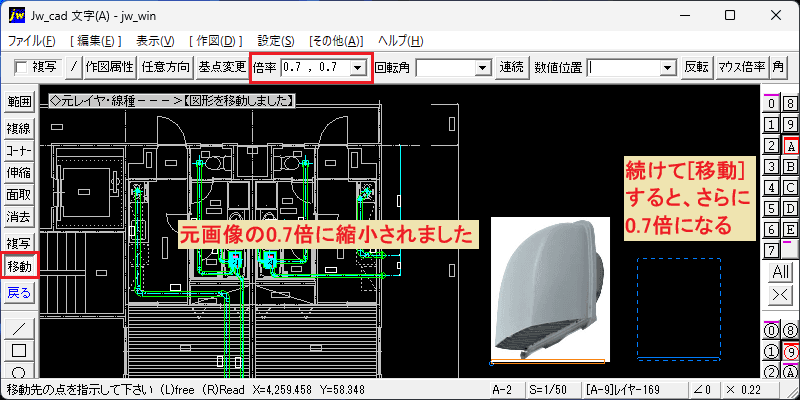Viewport: 800px width, 400px height.
Task: Expand the 倍率 dropdown
Action: (x=358, y=67)
